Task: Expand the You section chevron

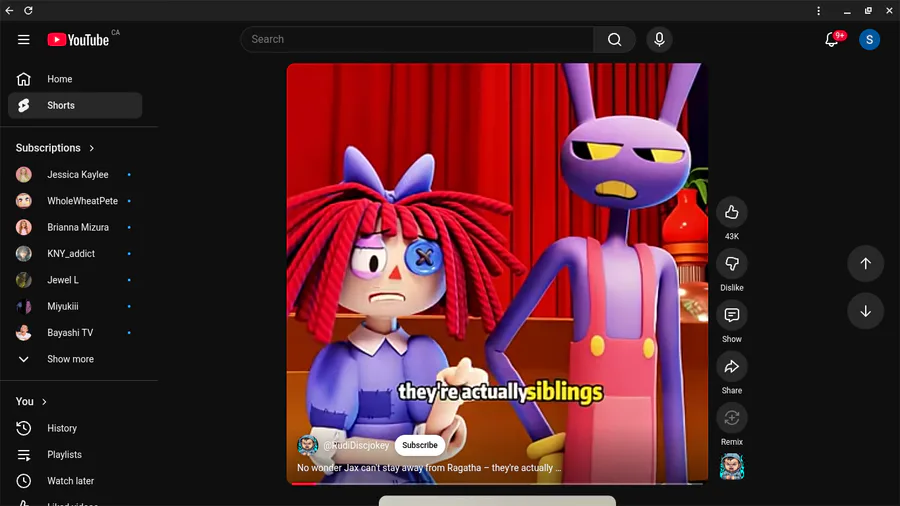Action: tap(44, 402)
